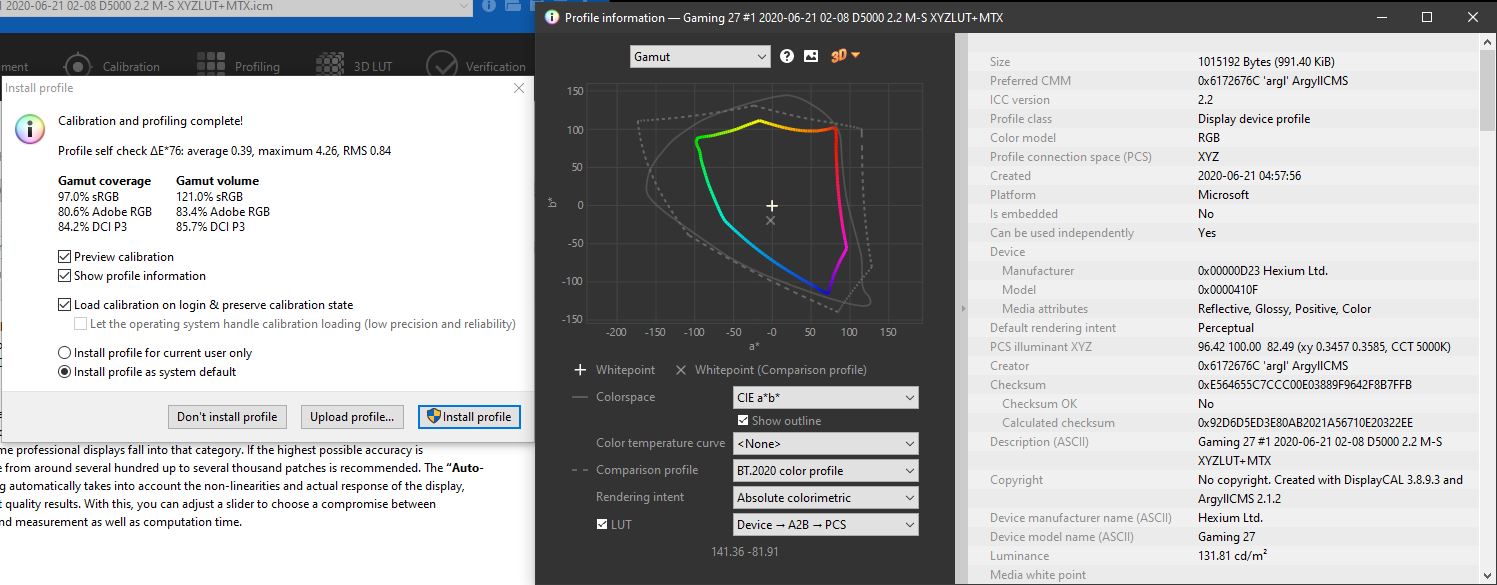Click the Profile connection space XYZ value

(x=1208, y=157)
